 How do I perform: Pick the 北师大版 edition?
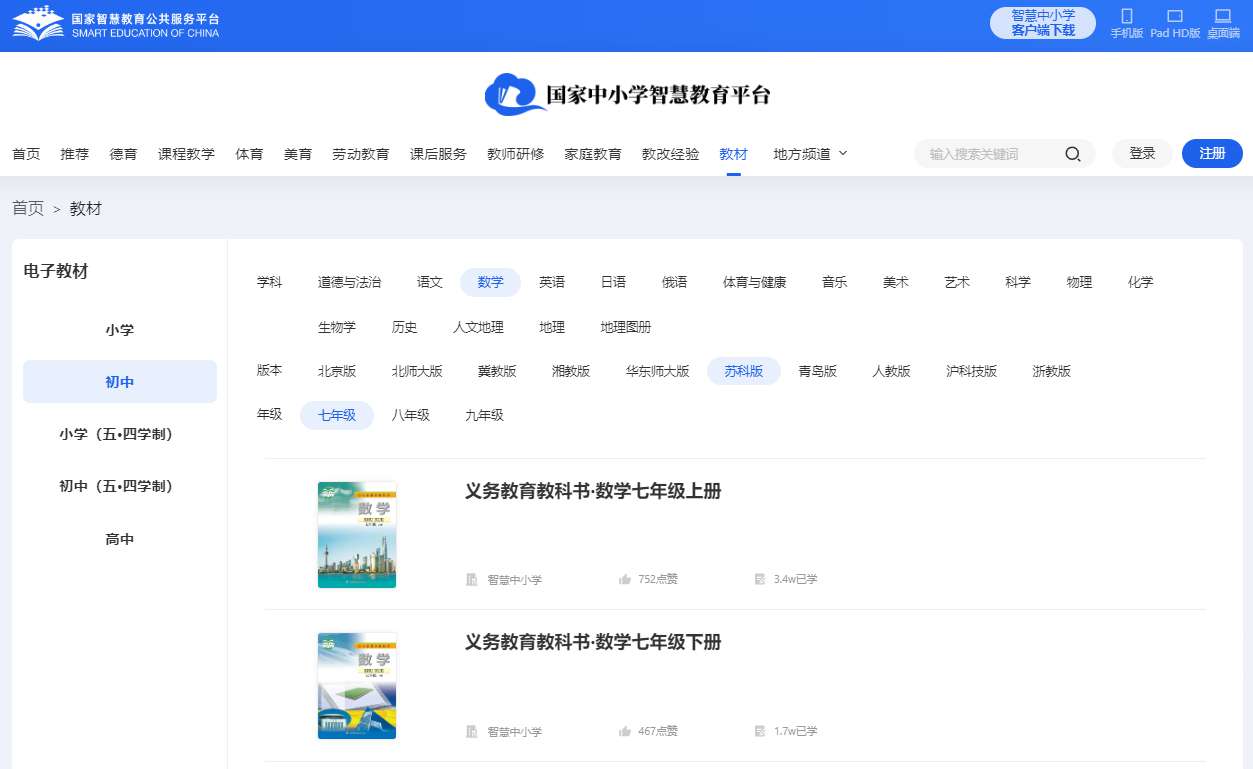coord(417,371)
